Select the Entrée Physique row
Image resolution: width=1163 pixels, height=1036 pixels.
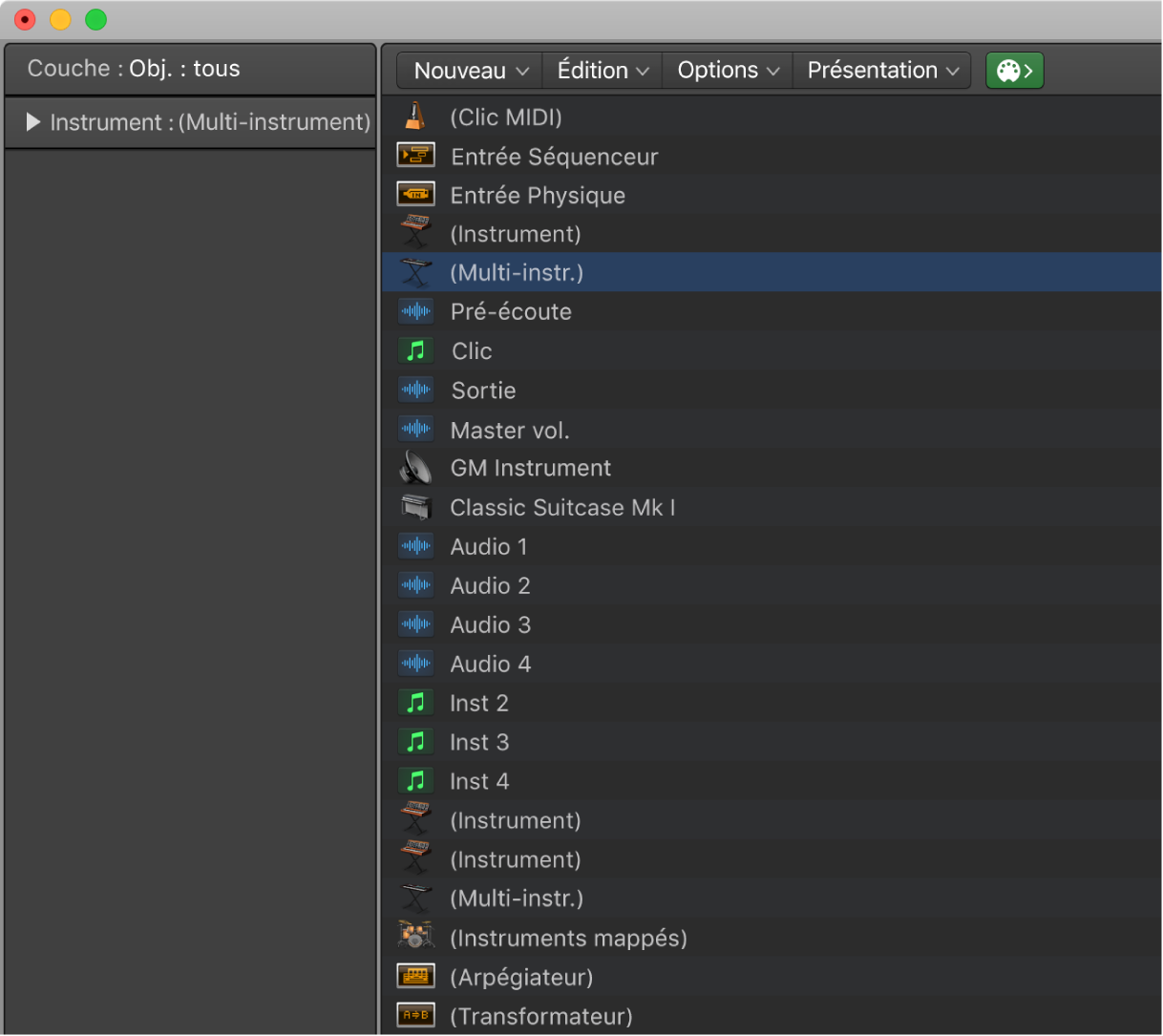point(772,195)
